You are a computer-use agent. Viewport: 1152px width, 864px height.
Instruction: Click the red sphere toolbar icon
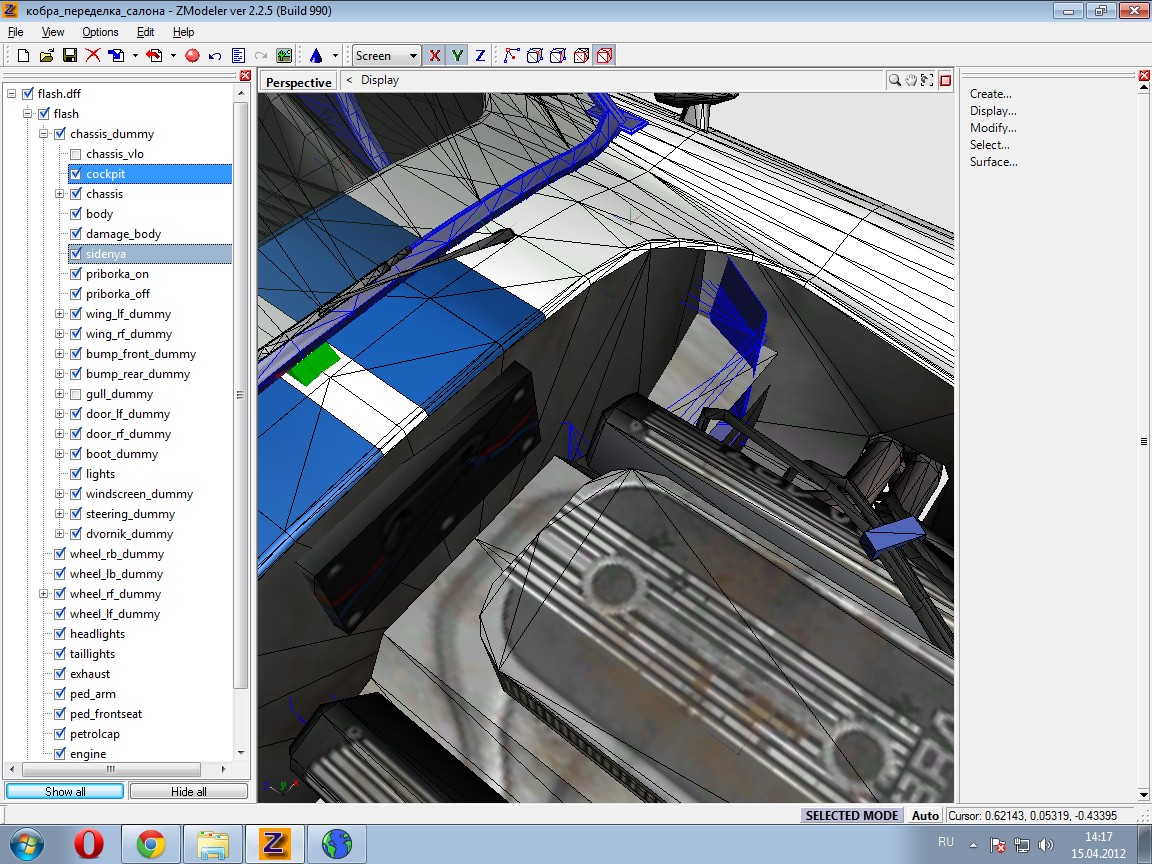coord(192,56)
